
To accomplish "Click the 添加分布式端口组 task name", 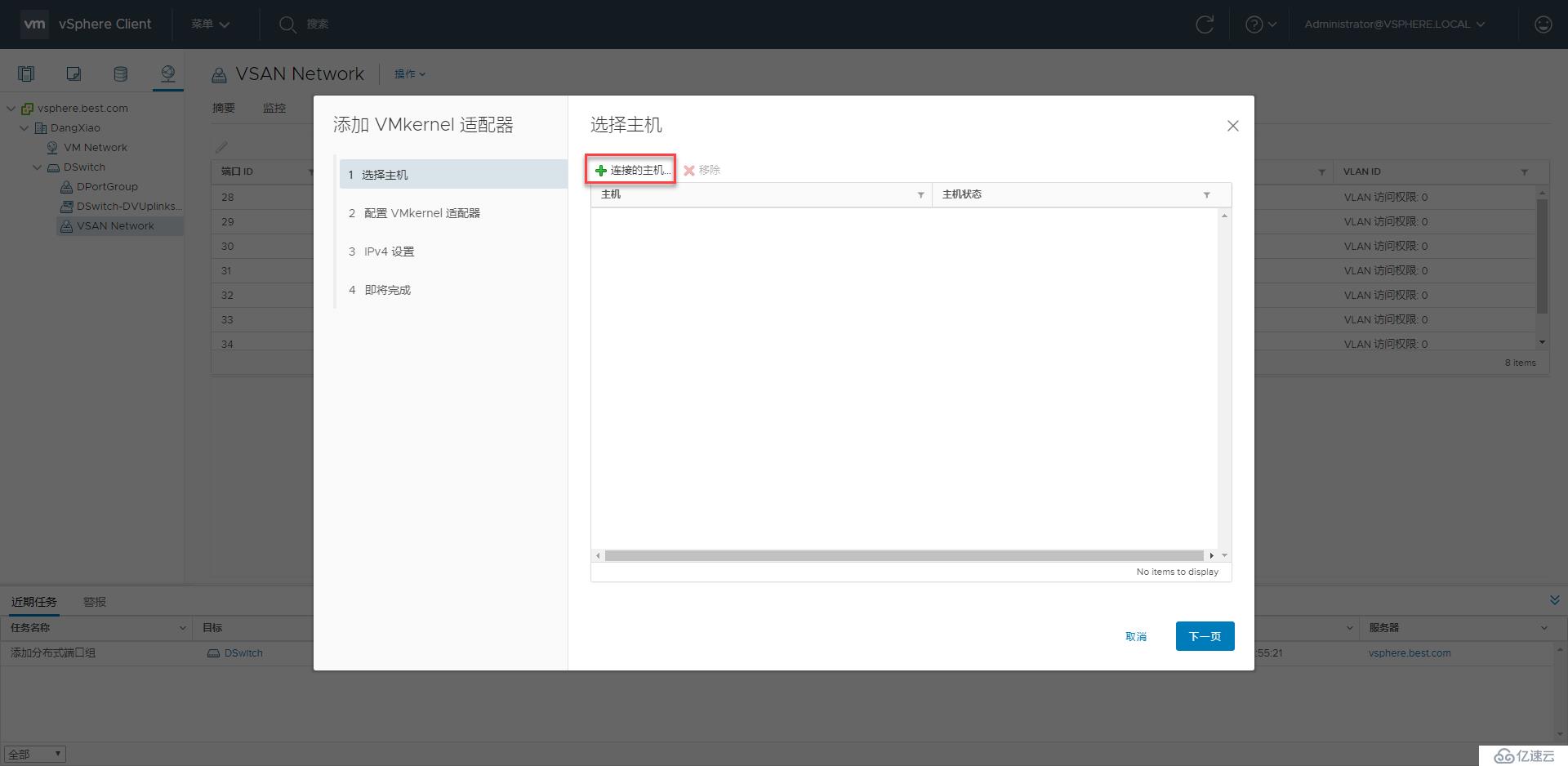I will (x=53, y=653).
